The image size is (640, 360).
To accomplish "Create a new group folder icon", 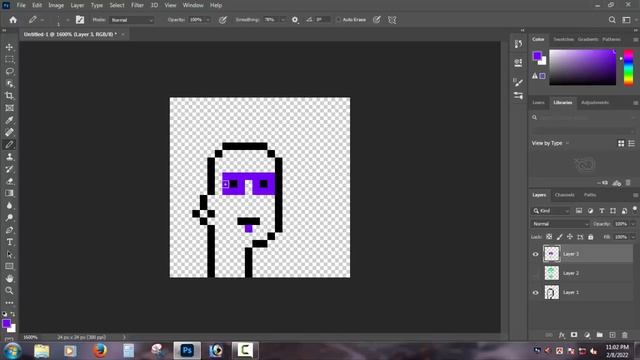I will click(600, 335).
